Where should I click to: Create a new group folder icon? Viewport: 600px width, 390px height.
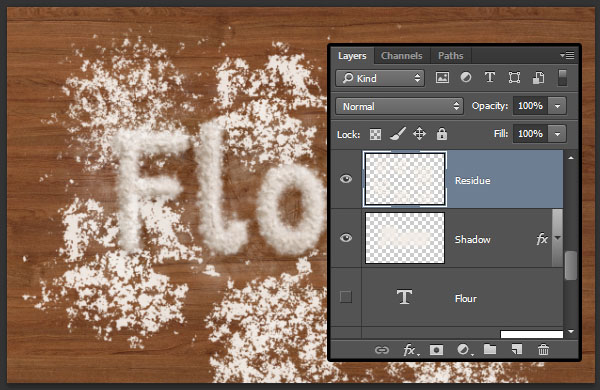click(490, 349)
